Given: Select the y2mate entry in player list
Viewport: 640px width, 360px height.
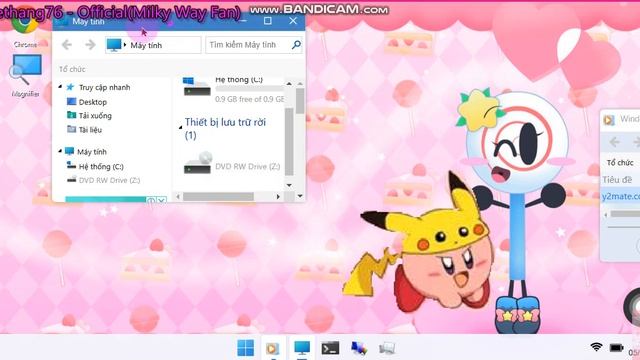Looking at the screenshot, I should [621, 196].
